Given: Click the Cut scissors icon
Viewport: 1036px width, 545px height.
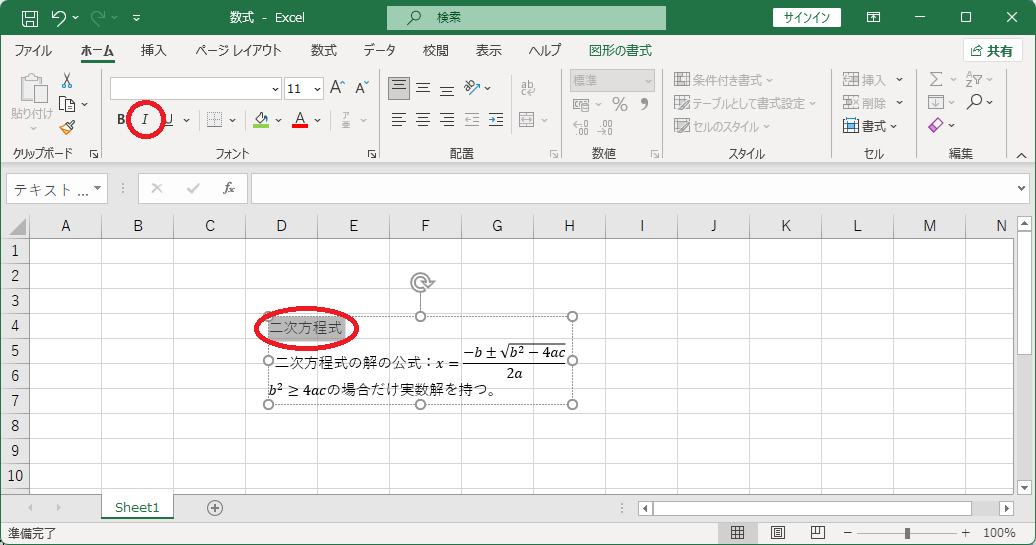Looking at the screenshot, I should click(67, 81).
